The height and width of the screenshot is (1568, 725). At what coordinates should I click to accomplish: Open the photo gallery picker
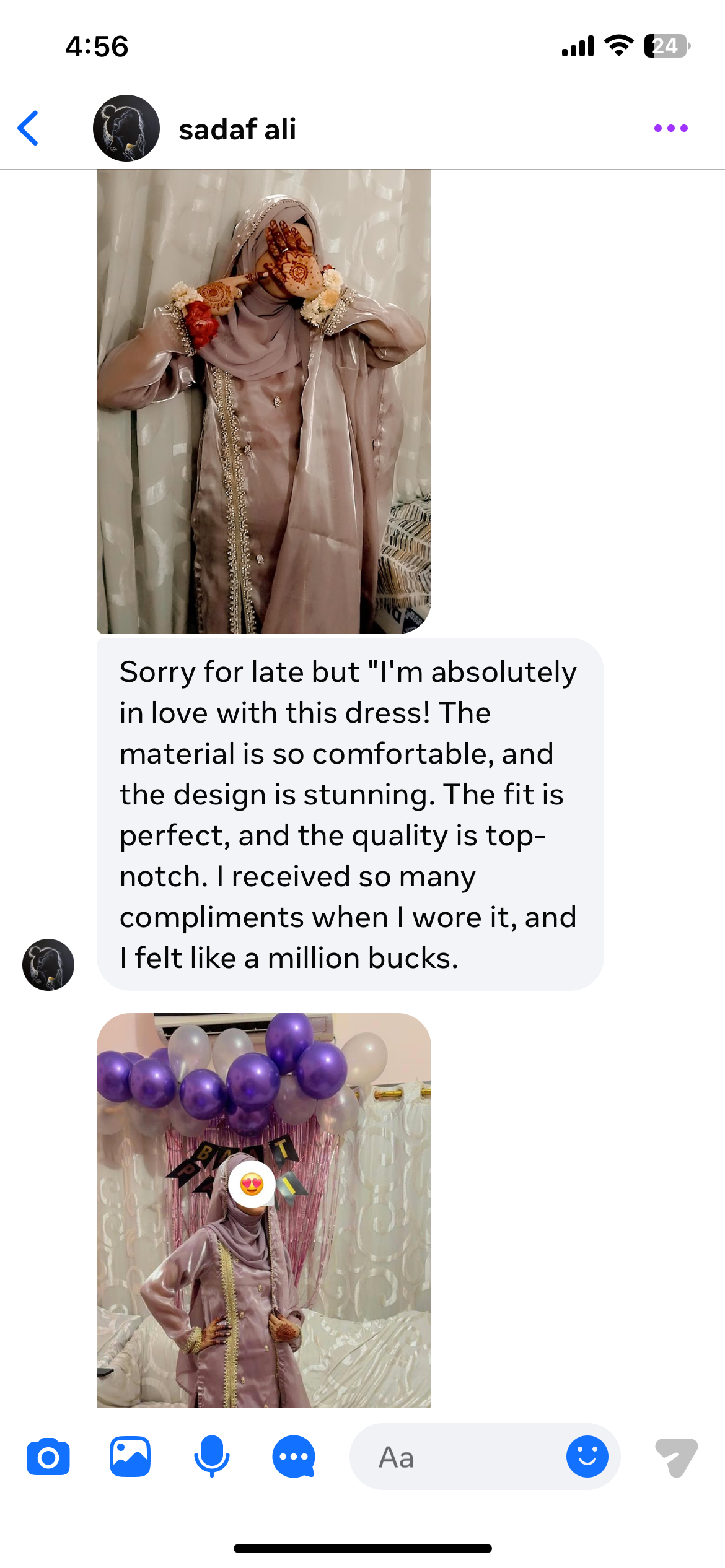click(x=130, y=1457)
